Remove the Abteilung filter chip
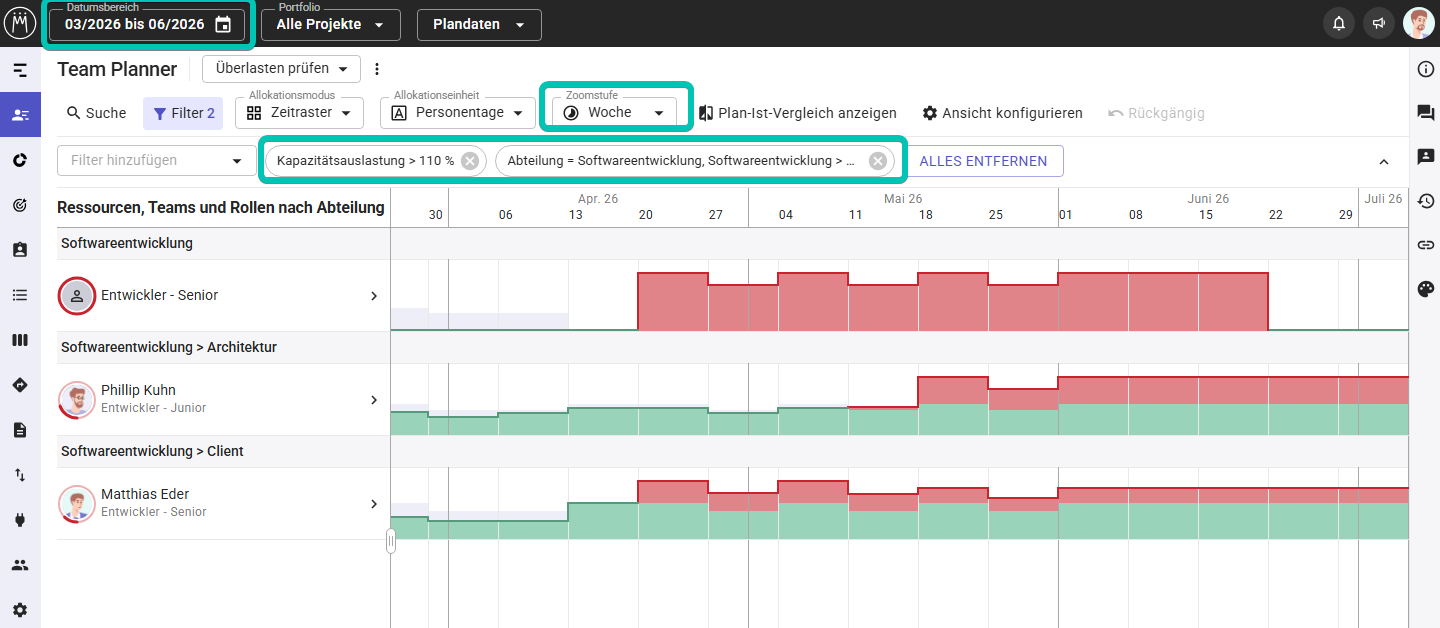 pos(877,161)
